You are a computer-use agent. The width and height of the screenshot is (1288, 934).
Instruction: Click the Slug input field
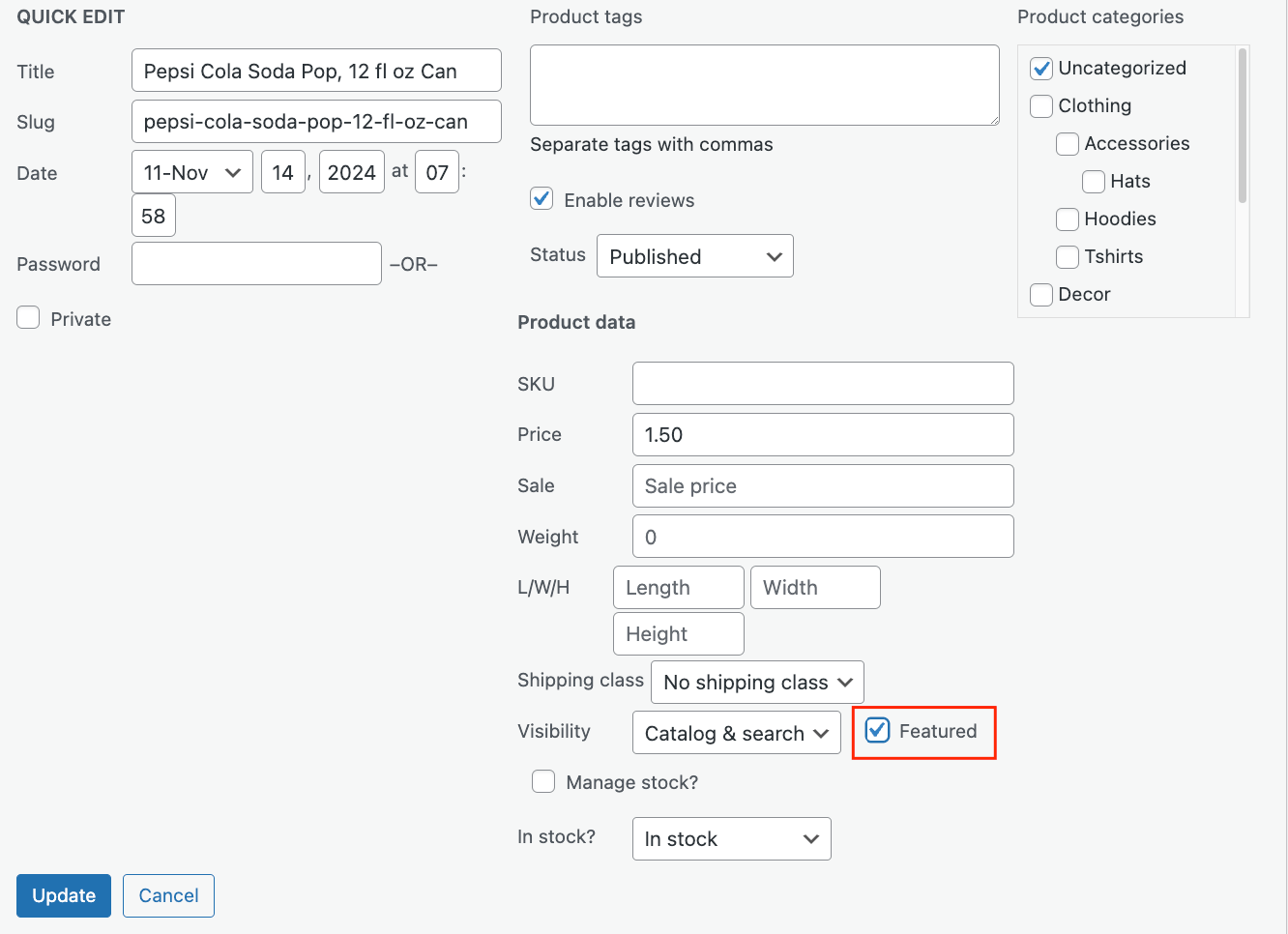tap(316, 122)
